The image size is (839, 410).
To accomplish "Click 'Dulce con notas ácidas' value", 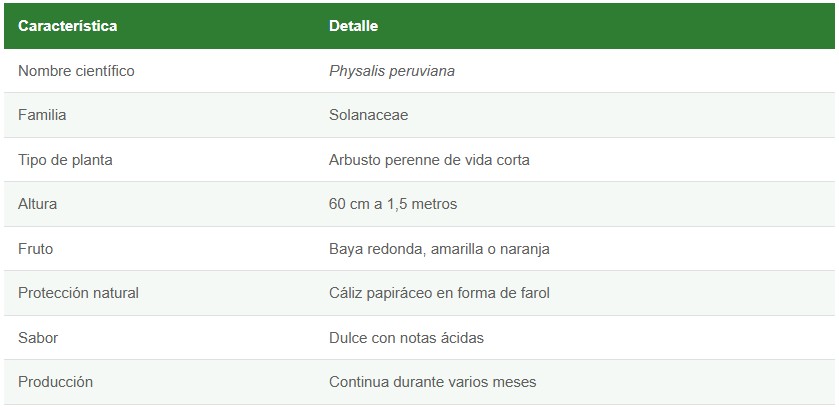I will 406,337.
